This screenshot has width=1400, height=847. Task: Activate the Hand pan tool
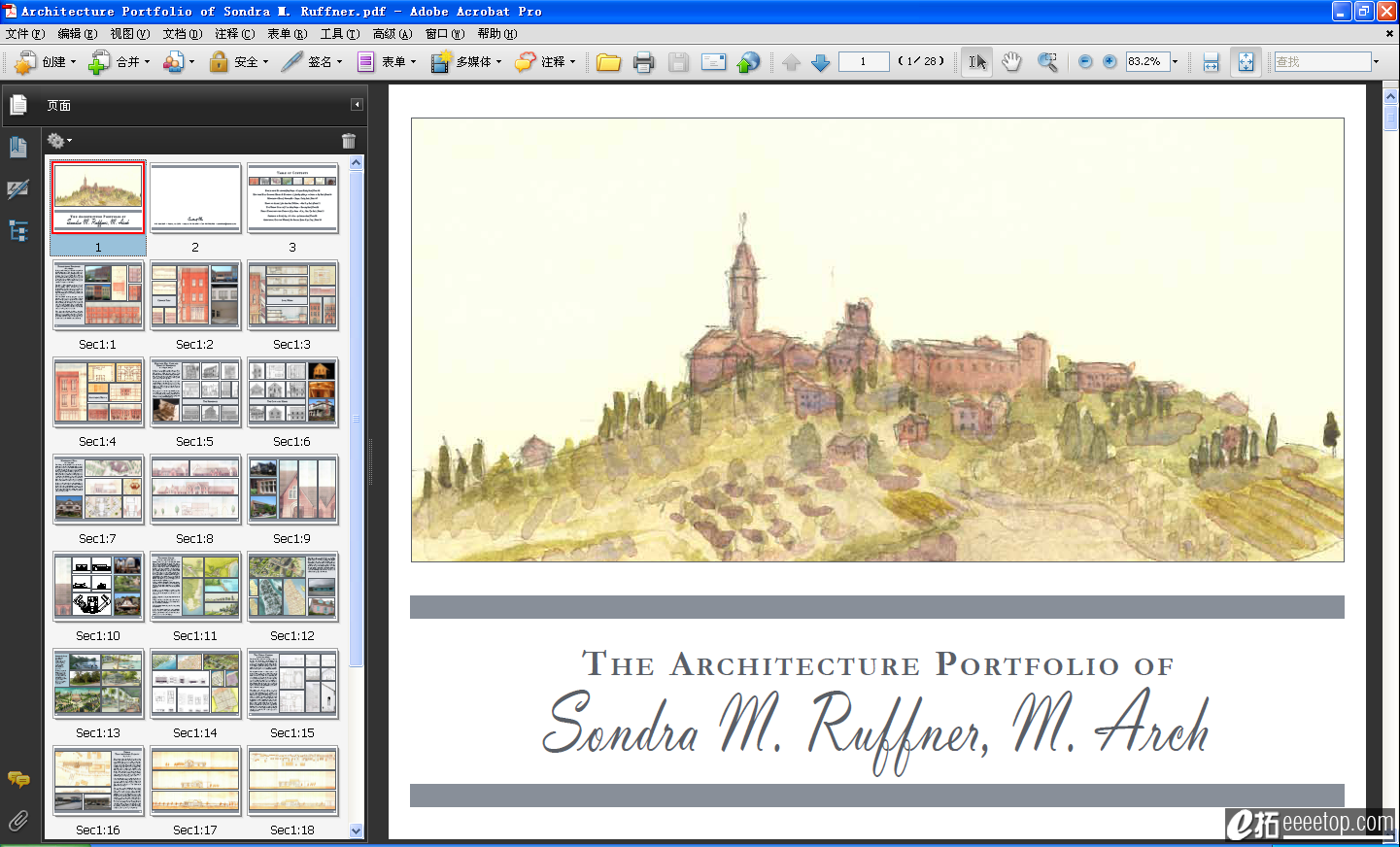[1011, 62]
